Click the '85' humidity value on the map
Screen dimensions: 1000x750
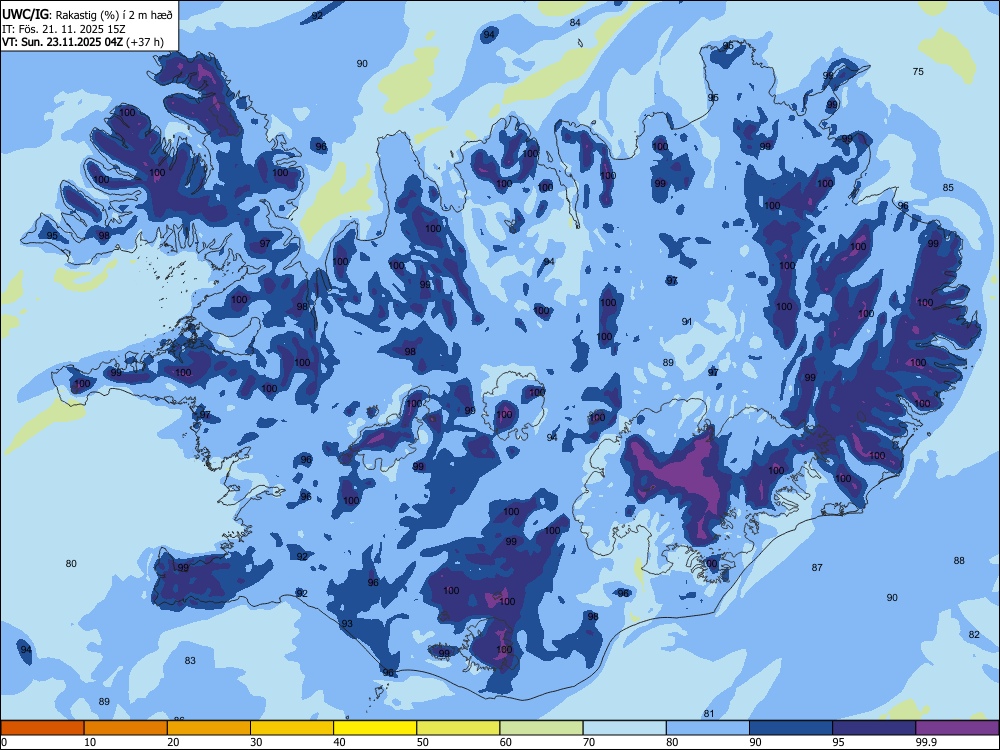coord(948,188)
